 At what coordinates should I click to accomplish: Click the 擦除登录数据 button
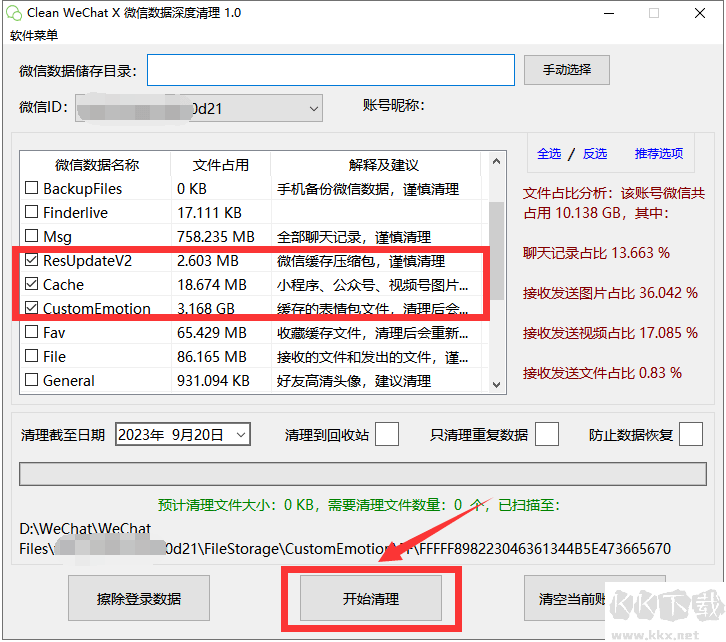[139, 598]
